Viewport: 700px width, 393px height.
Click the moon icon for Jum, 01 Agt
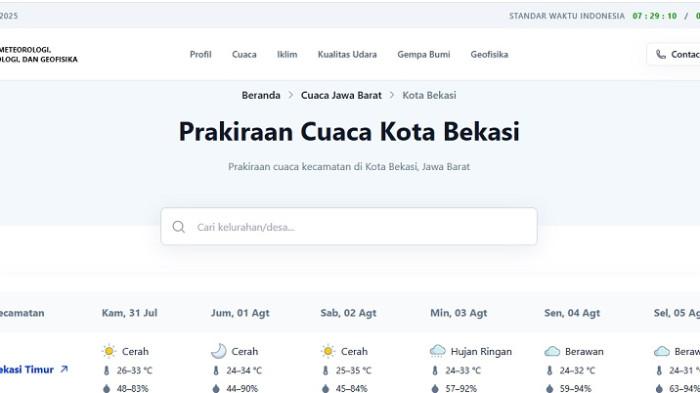[219, 351]
